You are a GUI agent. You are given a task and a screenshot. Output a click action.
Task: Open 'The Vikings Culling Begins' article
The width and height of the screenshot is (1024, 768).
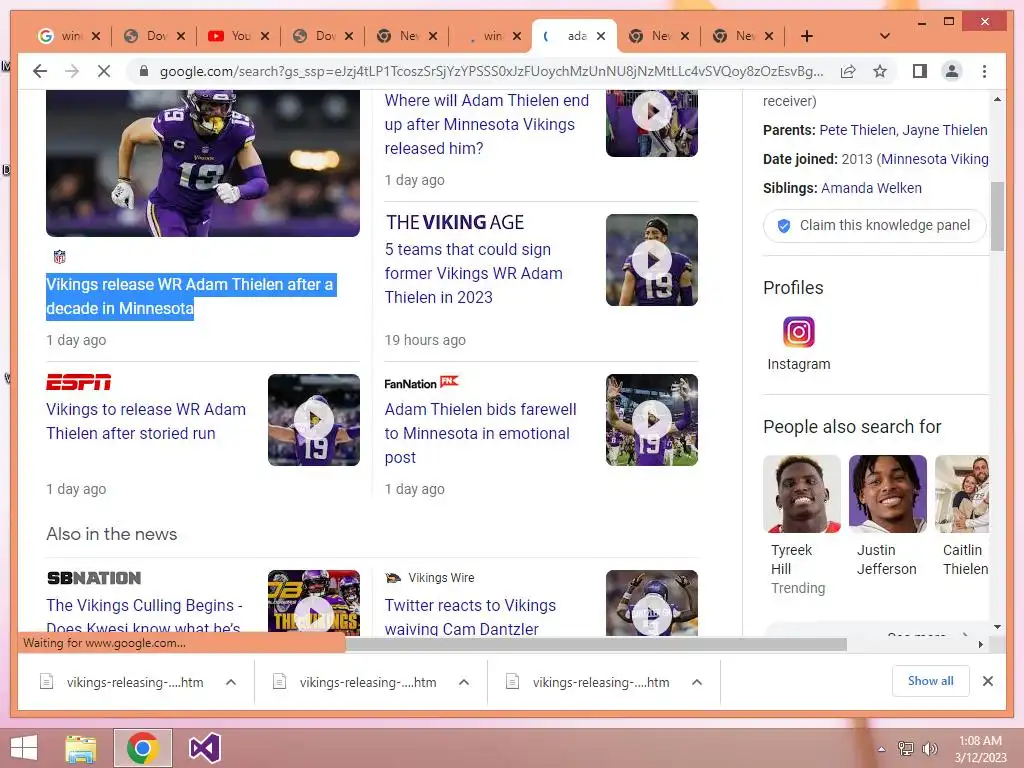(144, 616)
